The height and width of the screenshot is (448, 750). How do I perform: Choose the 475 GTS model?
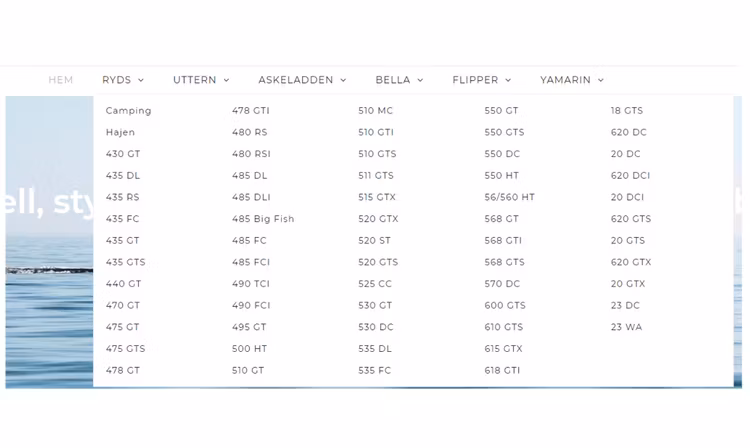pos(125,349)
